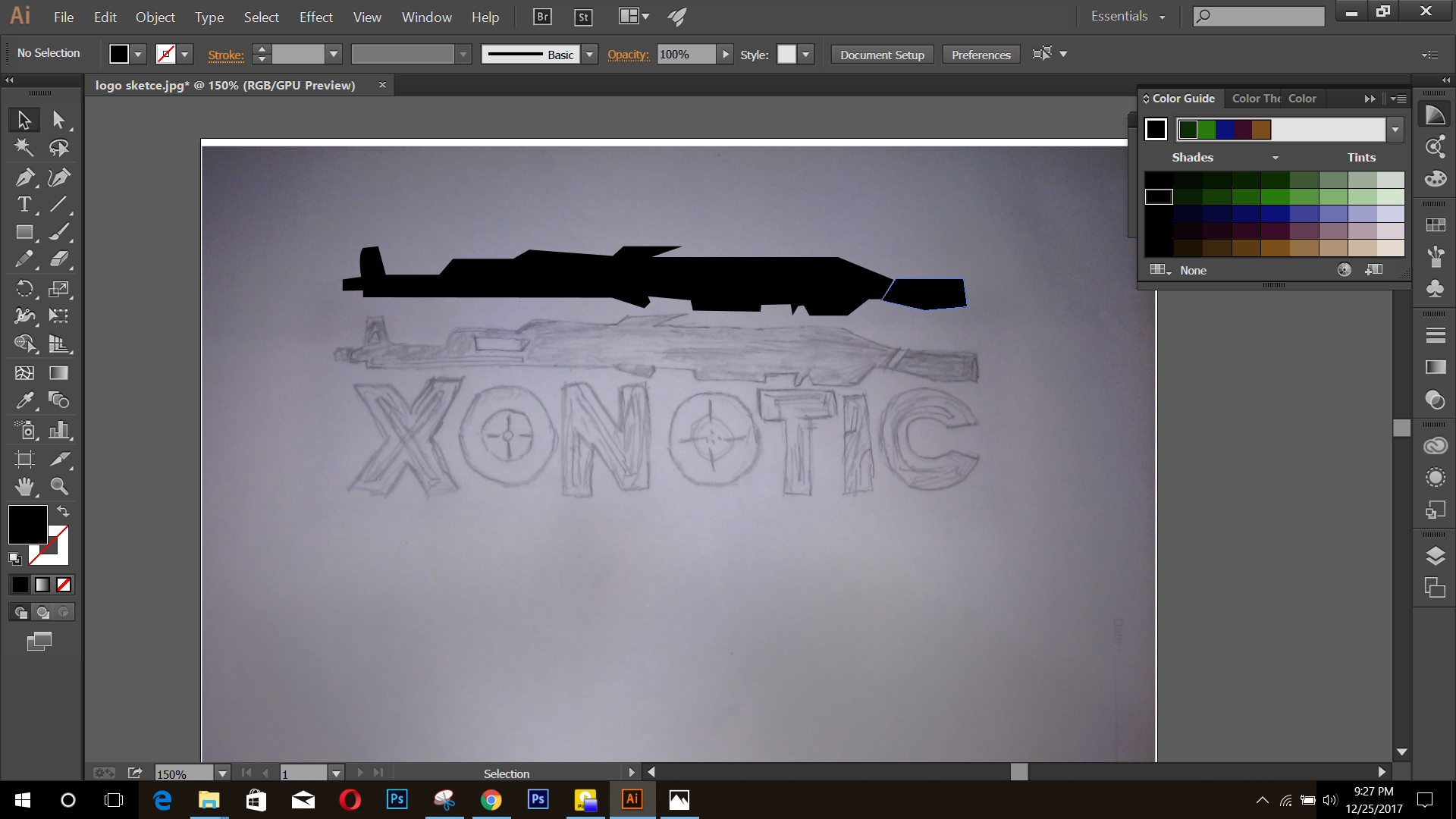Select the Hand tool

(24, 486)
